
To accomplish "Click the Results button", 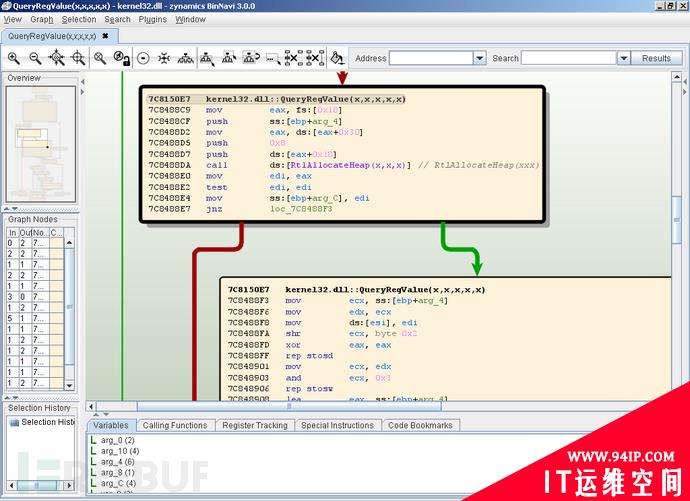I will coord(656,58).
